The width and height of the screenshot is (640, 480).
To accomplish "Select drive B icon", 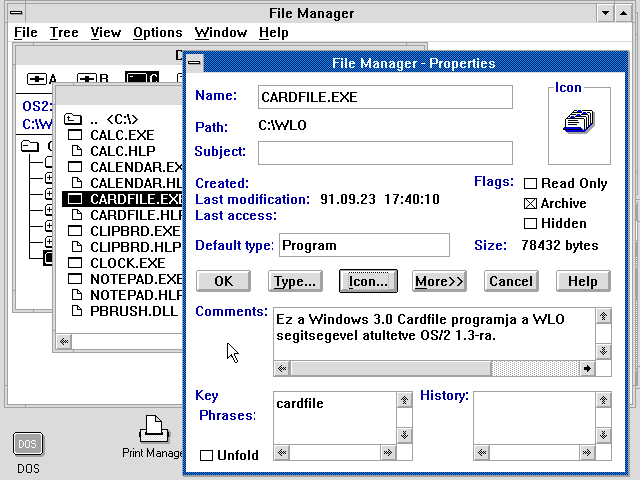I will [87, 78].
